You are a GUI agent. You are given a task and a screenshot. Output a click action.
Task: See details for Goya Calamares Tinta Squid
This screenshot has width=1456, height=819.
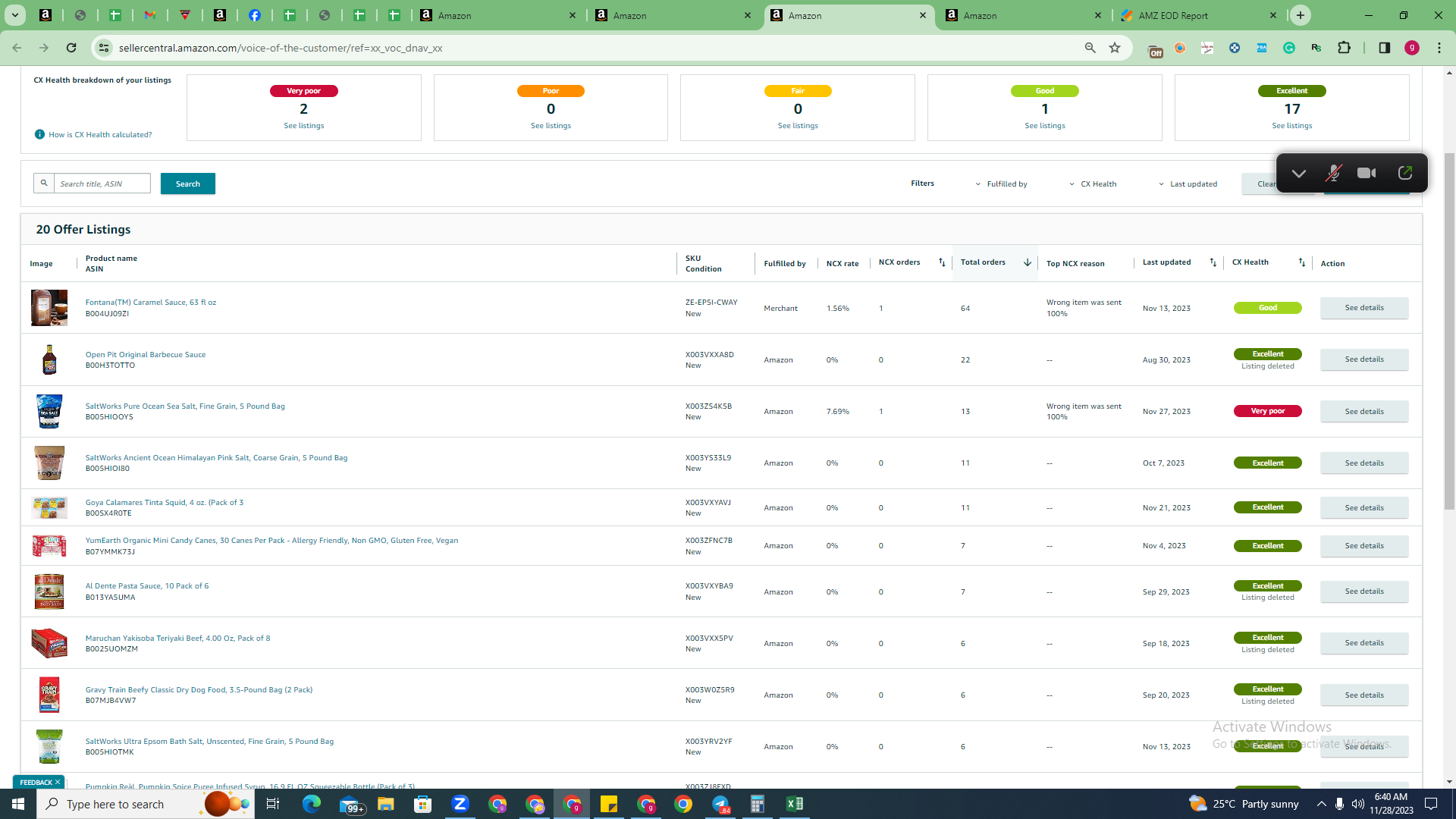tap(1364, 508)
